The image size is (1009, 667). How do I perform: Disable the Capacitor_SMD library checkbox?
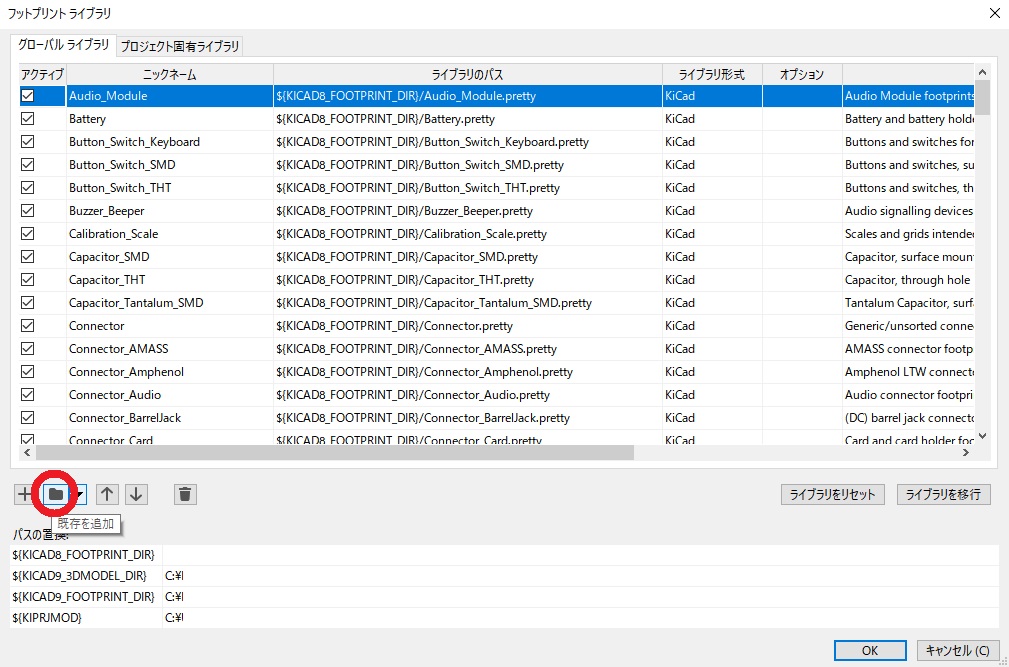pyautogui.click(x=28, y=257)
